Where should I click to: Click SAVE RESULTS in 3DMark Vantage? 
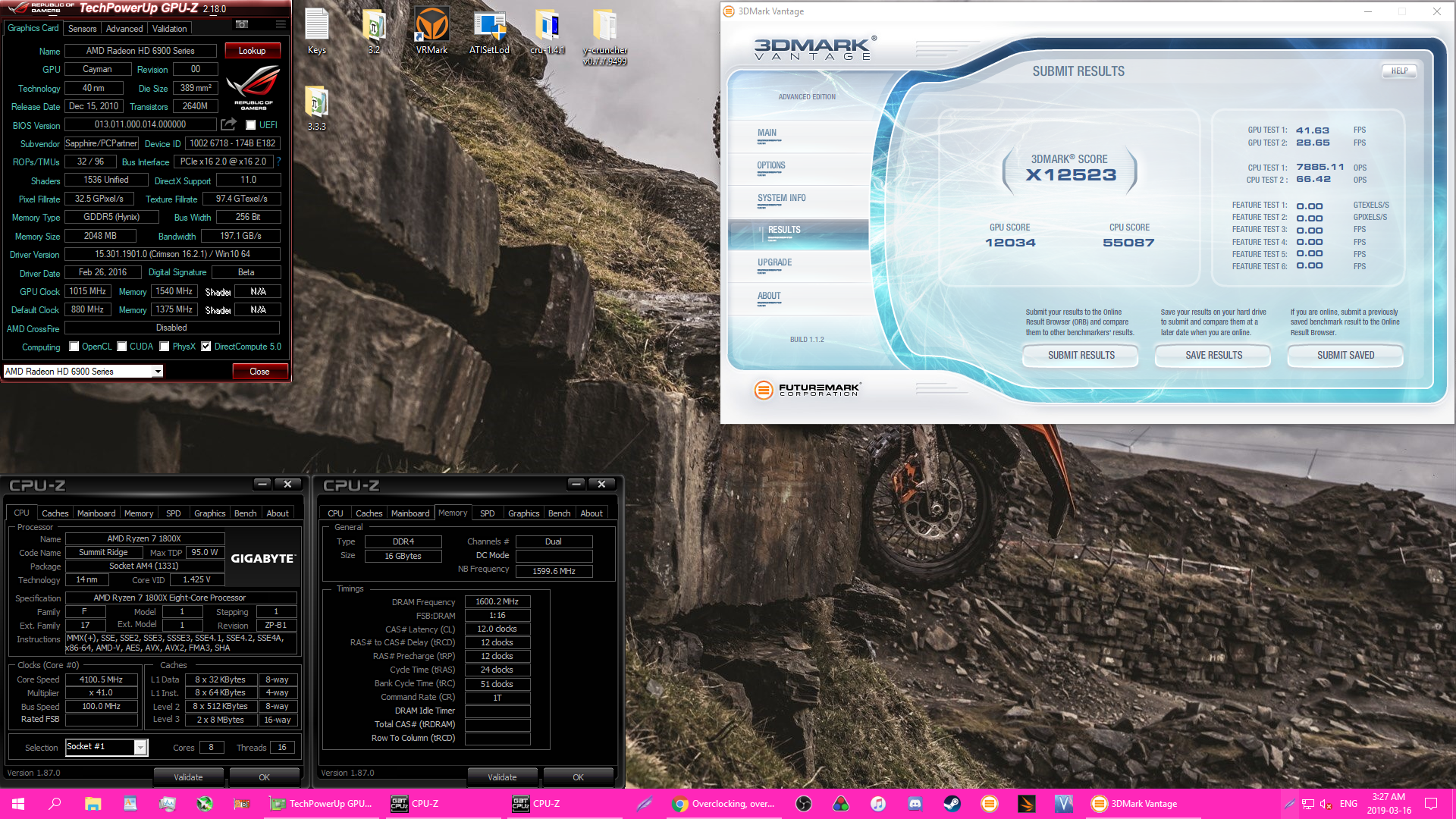(x=1213, y=355)
